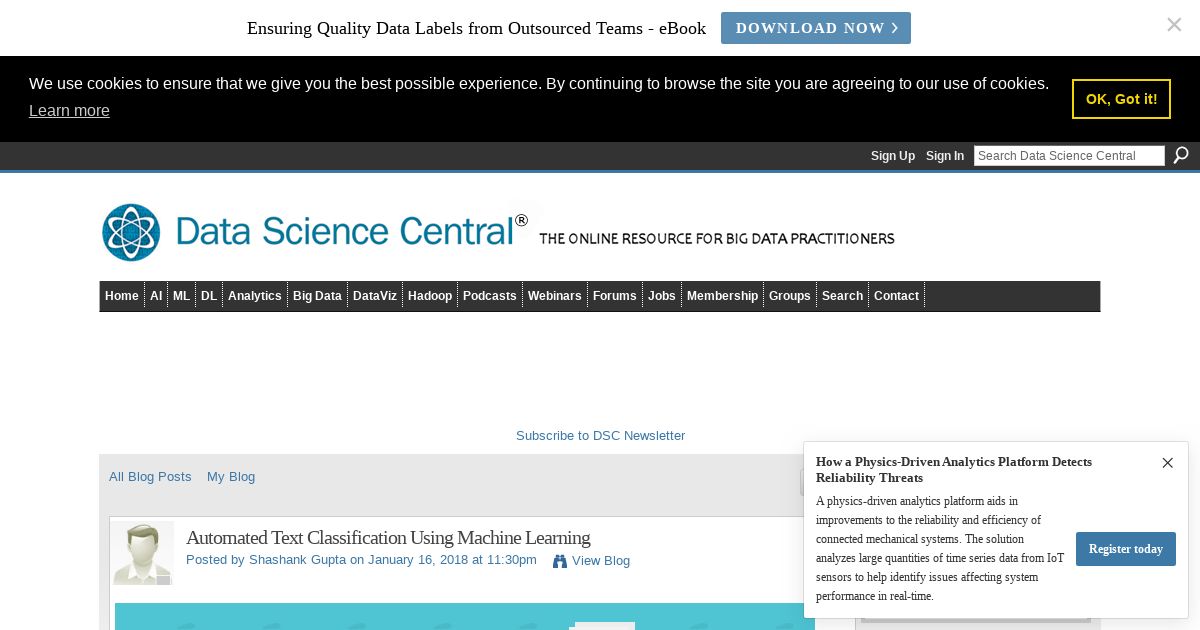1200x630 pixels.
Task: Open the Search menu item
Action: (x=843, y=296)
